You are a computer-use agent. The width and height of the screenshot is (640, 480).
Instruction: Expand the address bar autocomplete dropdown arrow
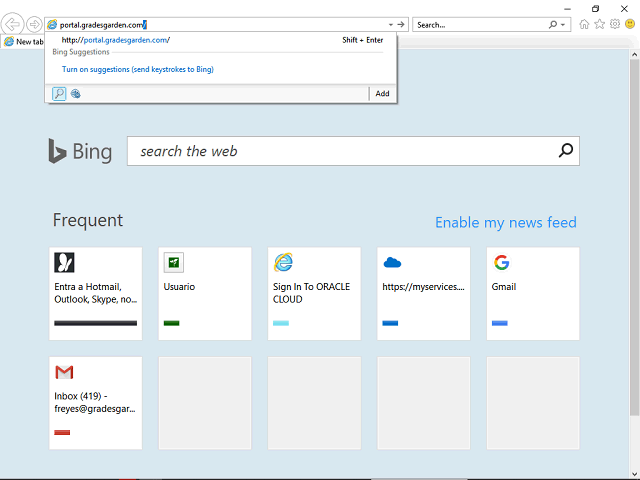pos(391,25)
